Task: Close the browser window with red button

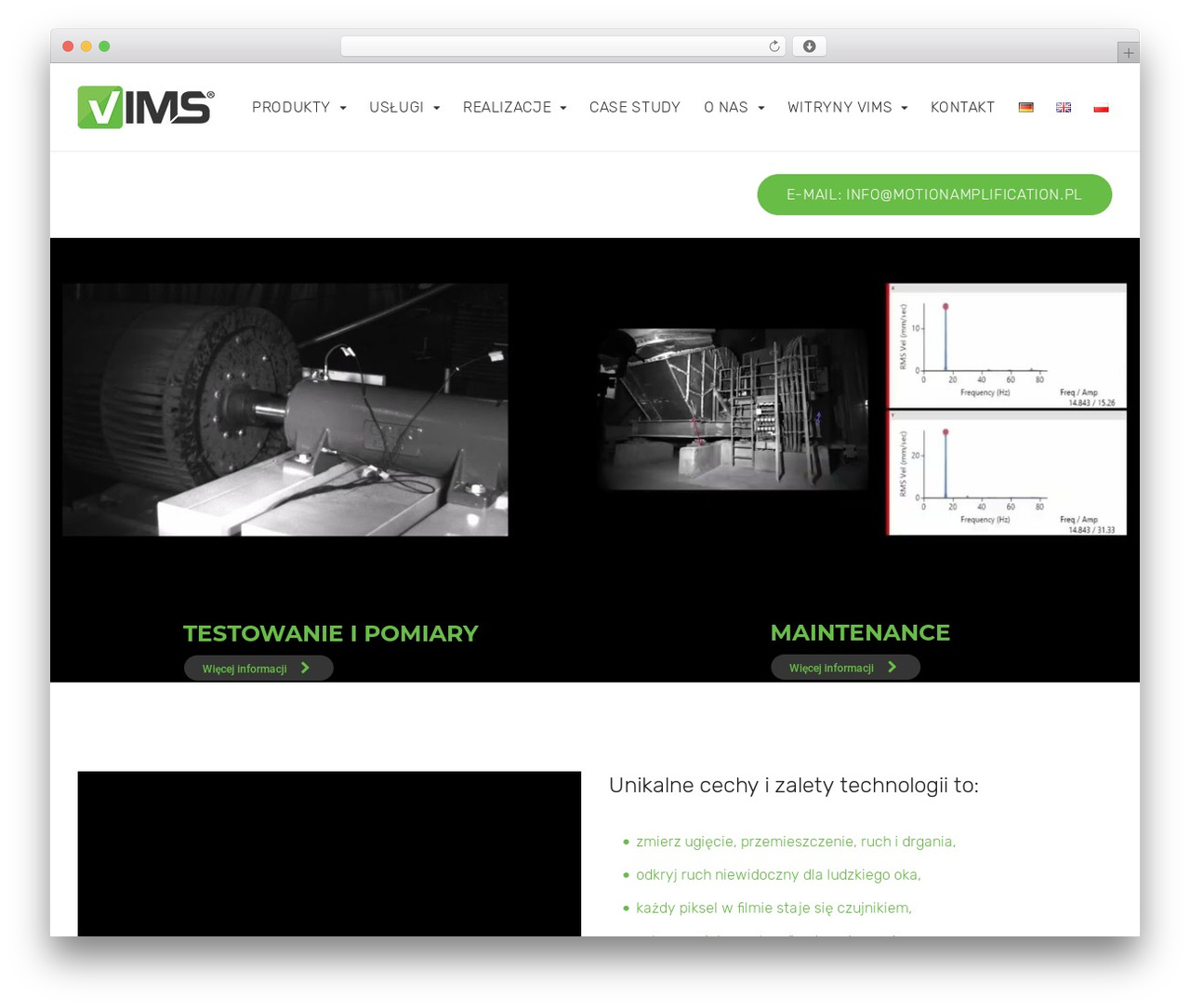Action: point(68,46)
